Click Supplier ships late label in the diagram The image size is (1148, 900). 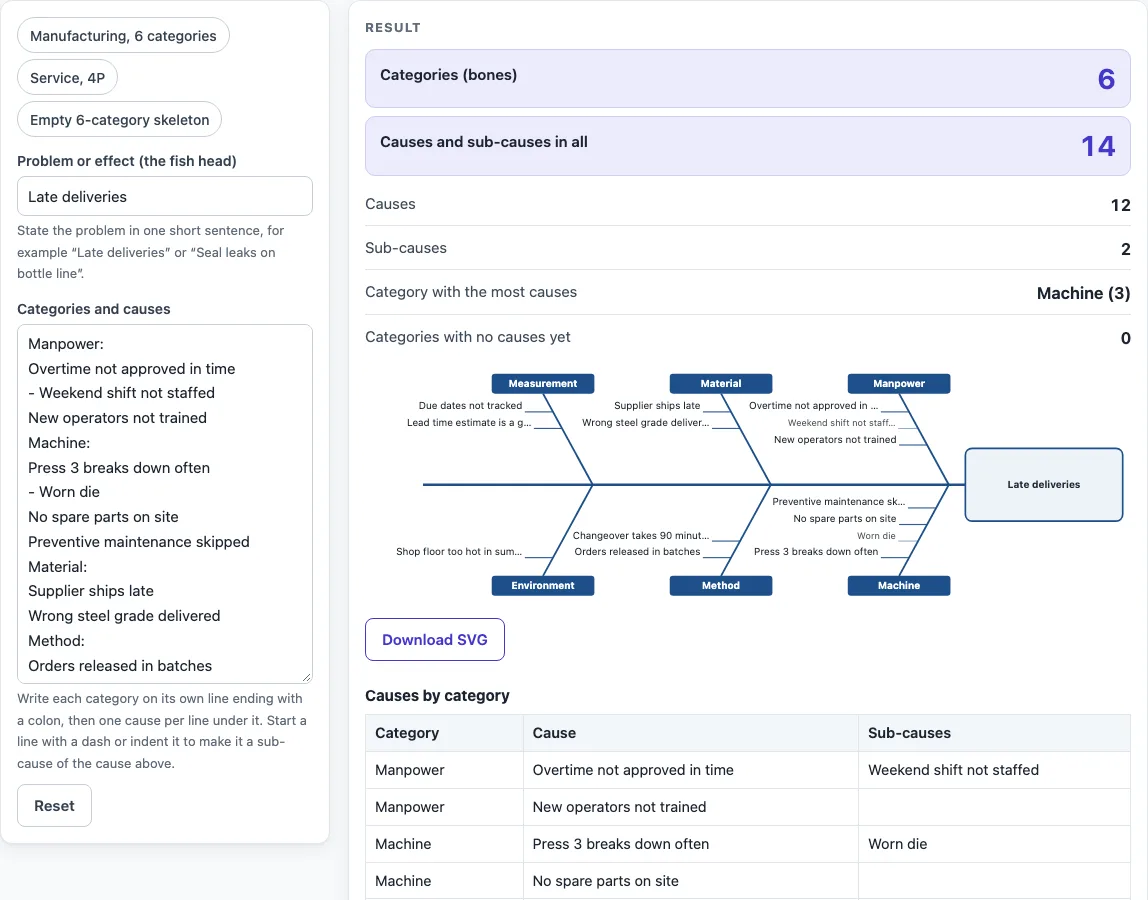[x=657, y=406]
